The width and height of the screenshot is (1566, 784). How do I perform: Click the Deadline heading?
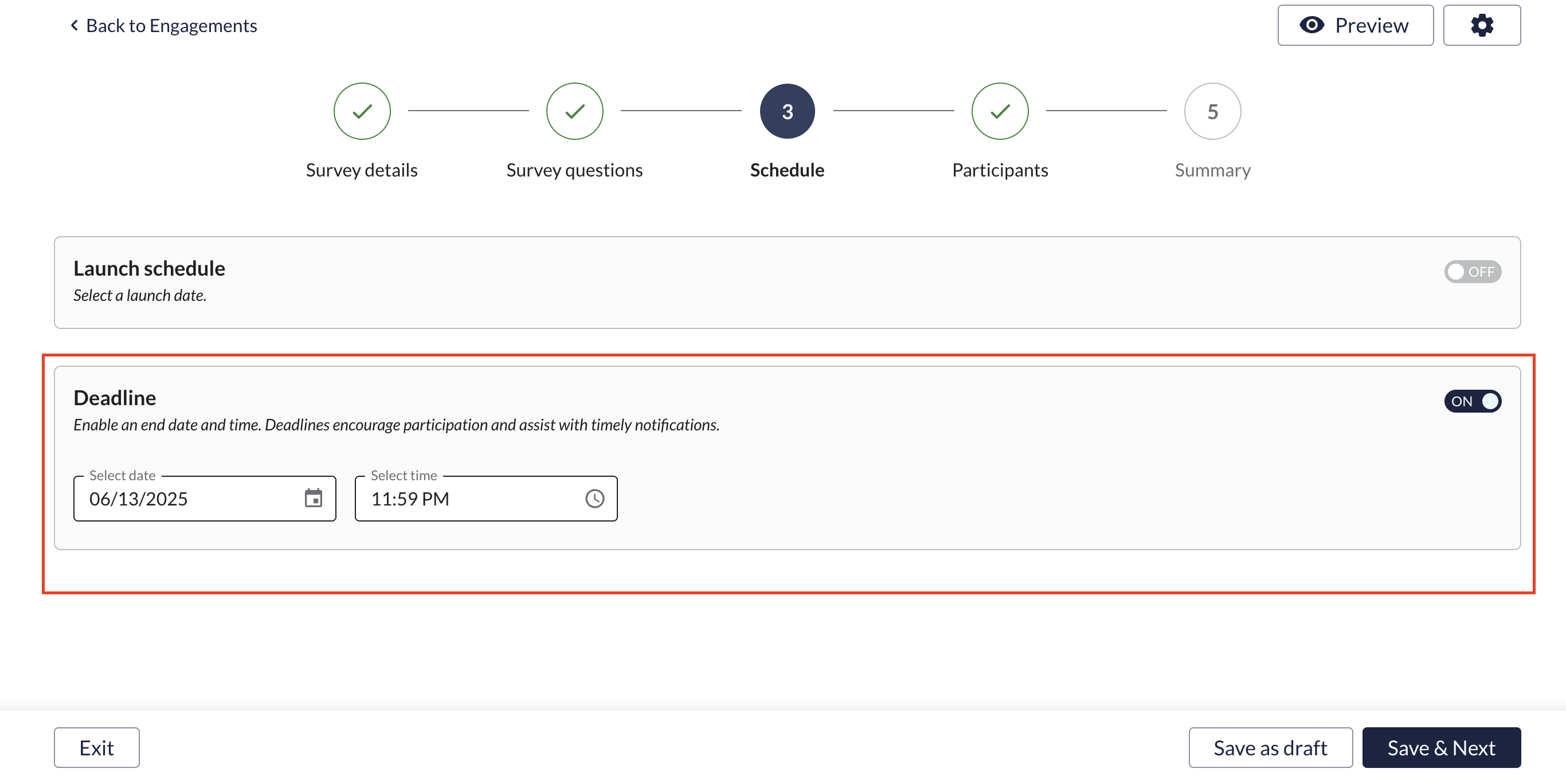click(x=114, y=398)
